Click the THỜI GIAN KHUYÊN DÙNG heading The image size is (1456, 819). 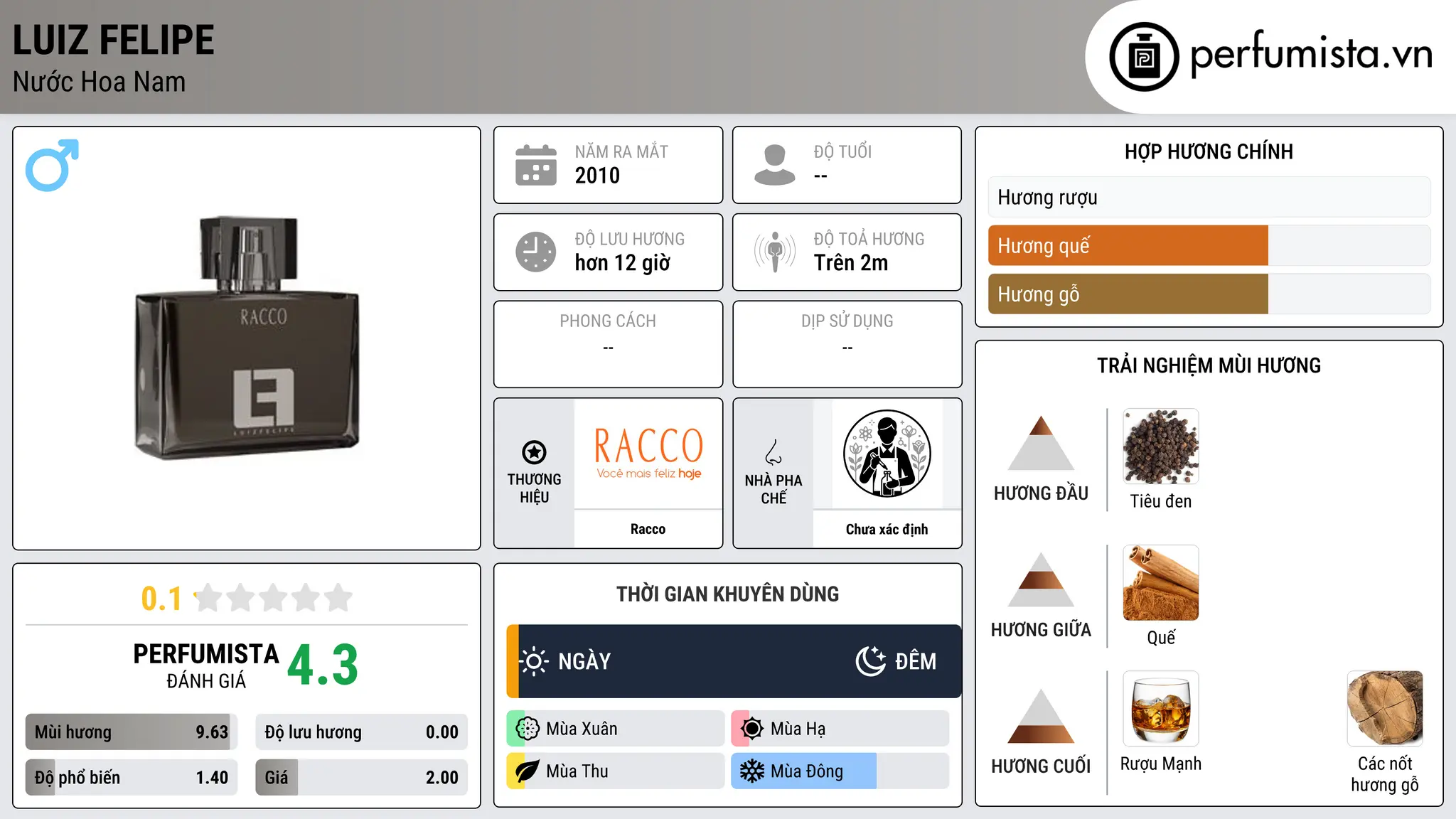click(x=728, y=594)
